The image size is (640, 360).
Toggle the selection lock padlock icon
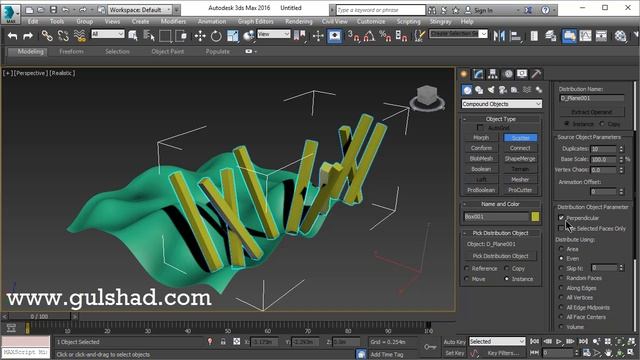click(223, 341)
